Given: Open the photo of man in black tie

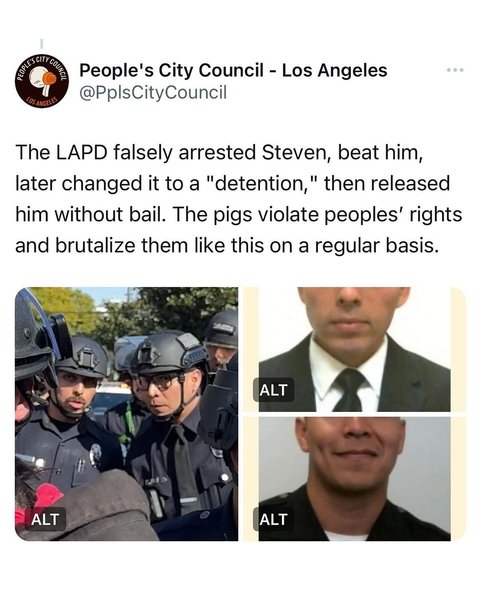Looking at the screenshot, I should 355,349.
